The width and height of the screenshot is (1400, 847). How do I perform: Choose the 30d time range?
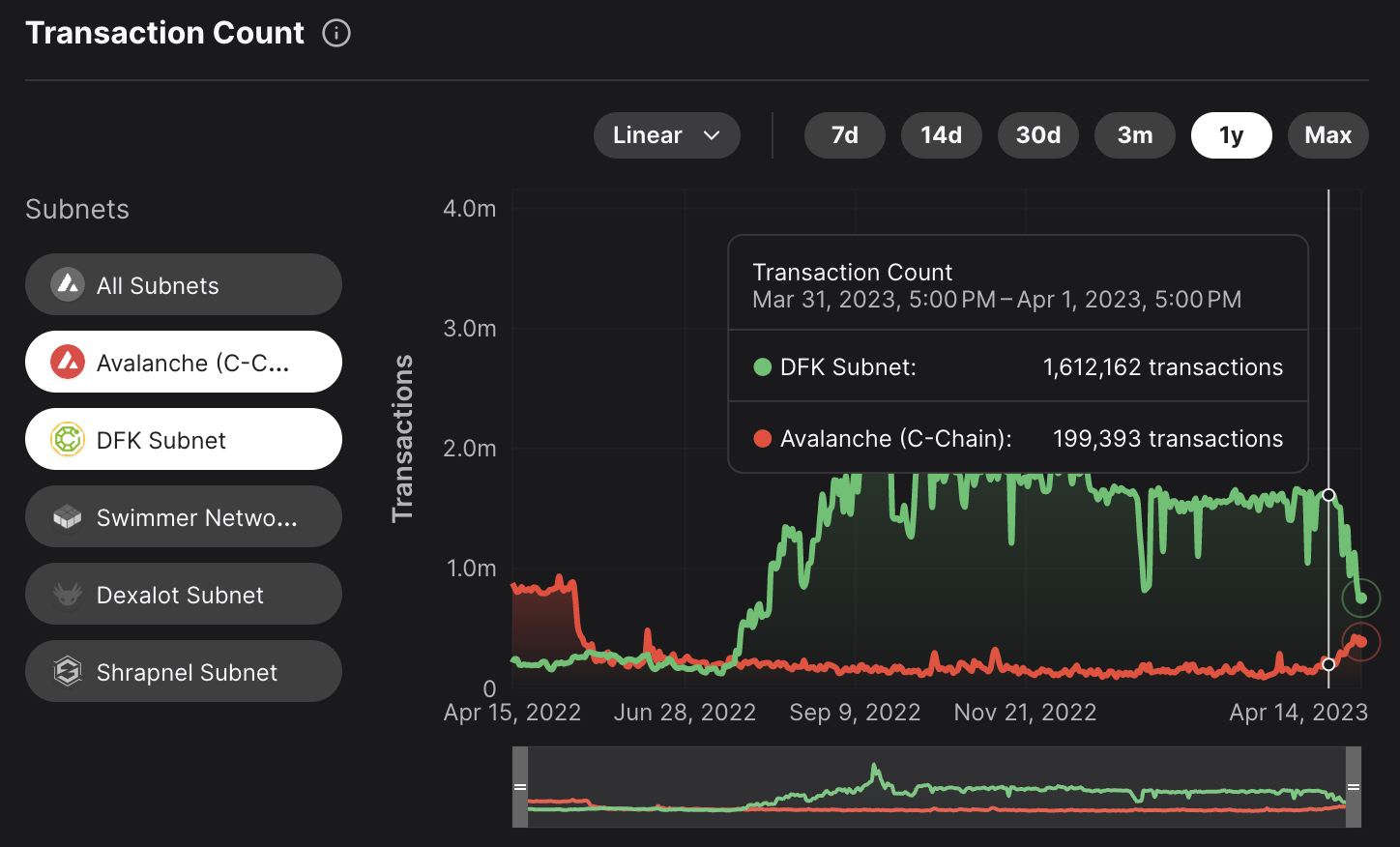[x=1037, y=135]
